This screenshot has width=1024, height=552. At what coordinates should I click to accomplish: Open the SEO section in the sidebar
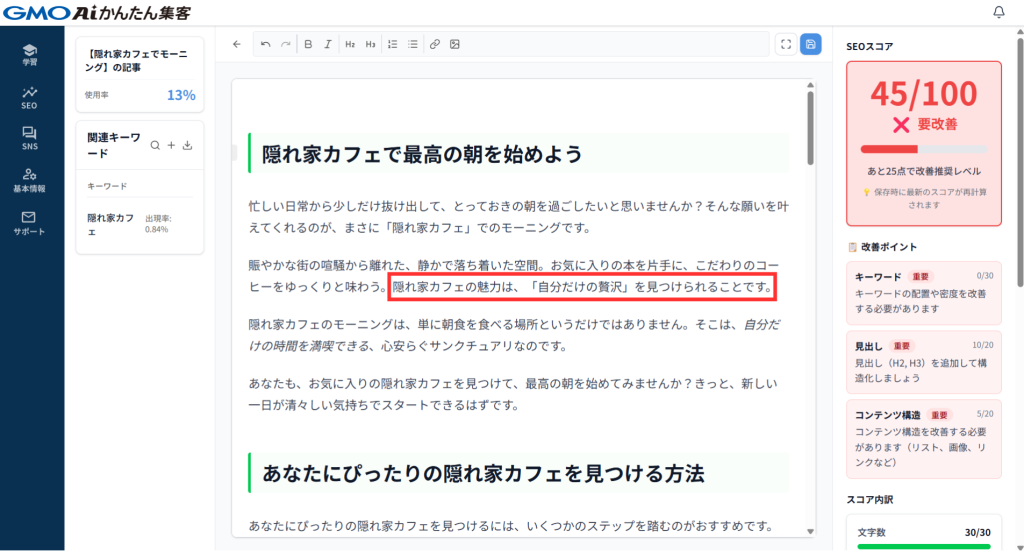[x=29, y=97]
